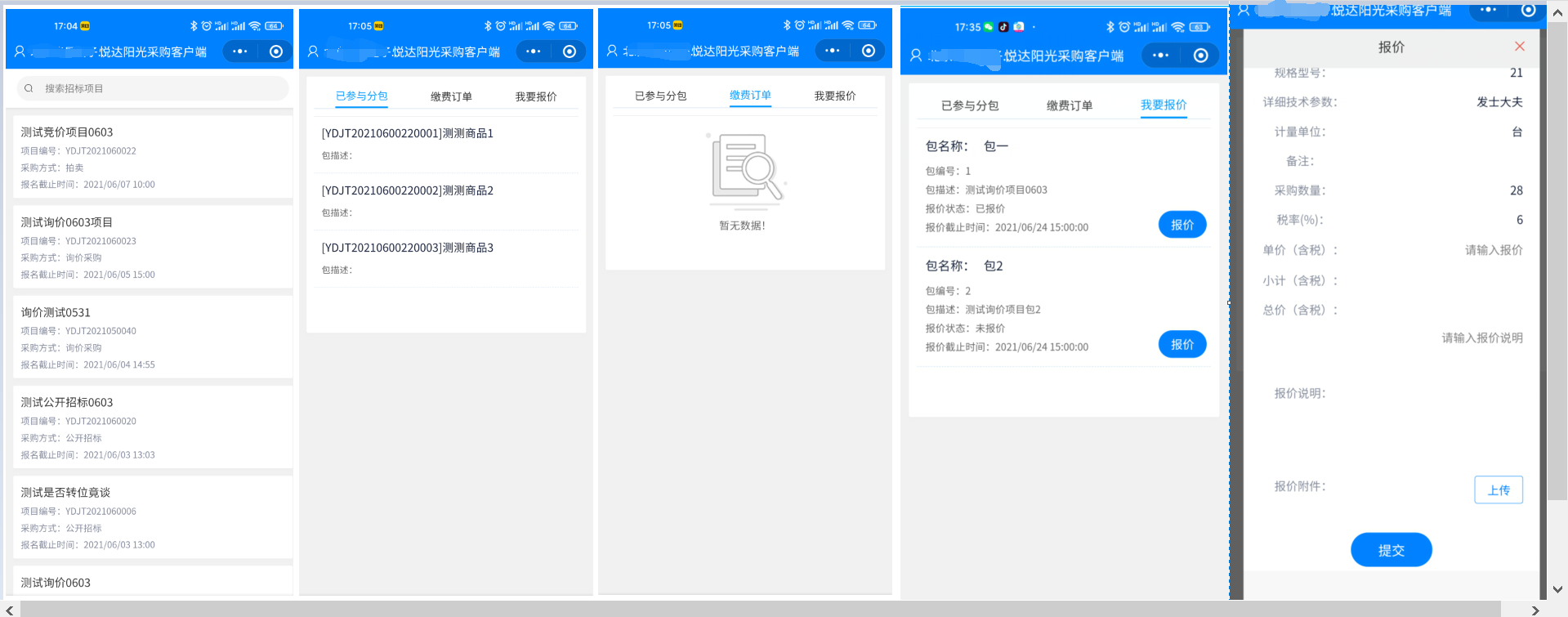Image resolution: width=1568 pixels, height=617 pixels.
Task: Click the vertical scrollbar down arrow
Action: [1557, 588]
